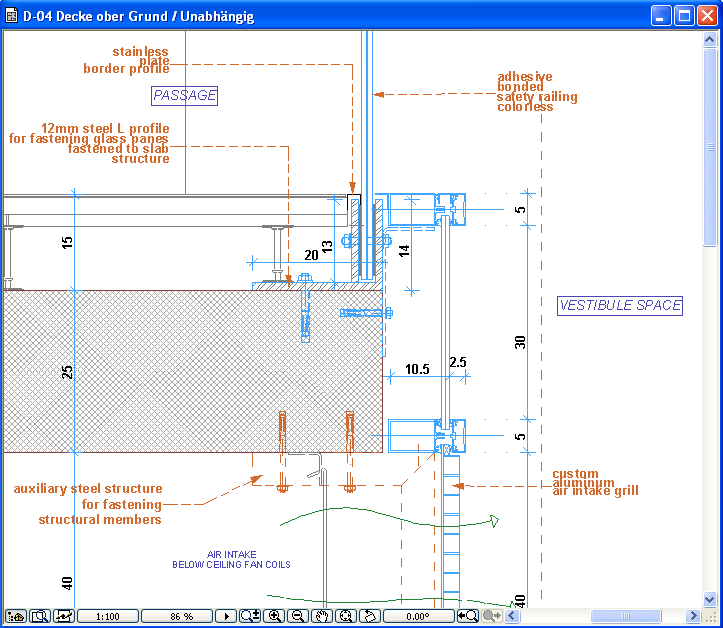The image size is (723, 628).
Task: Click the 86 % zoom value field
Action: [x=177, y=616]
